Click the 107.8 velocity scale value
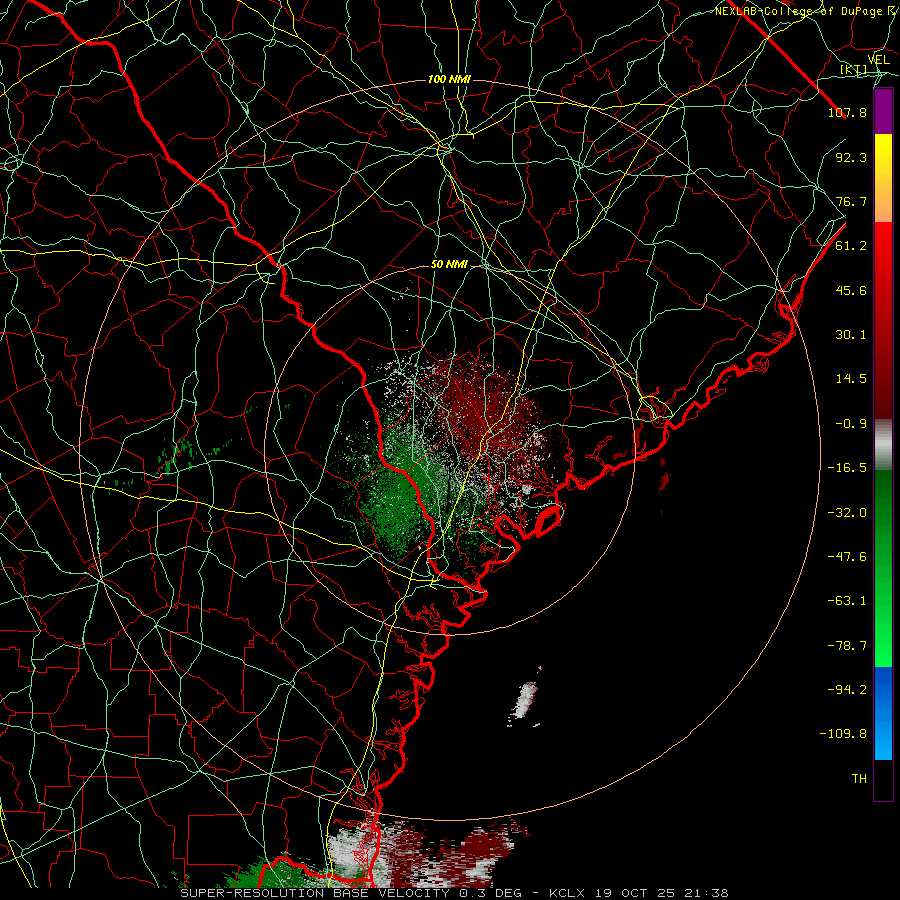 pos(847,112)
